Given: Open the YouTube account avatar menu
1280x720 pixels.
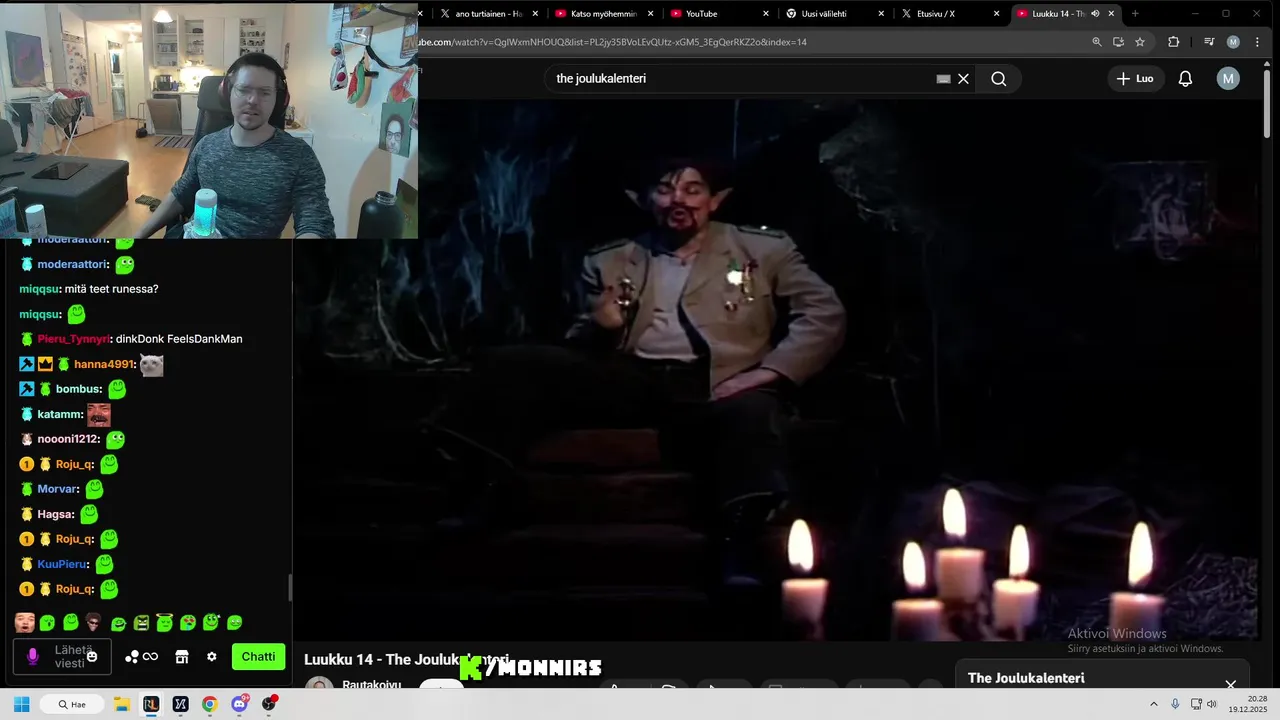Looking at the screenshot, I should (x=1228, y=79).
